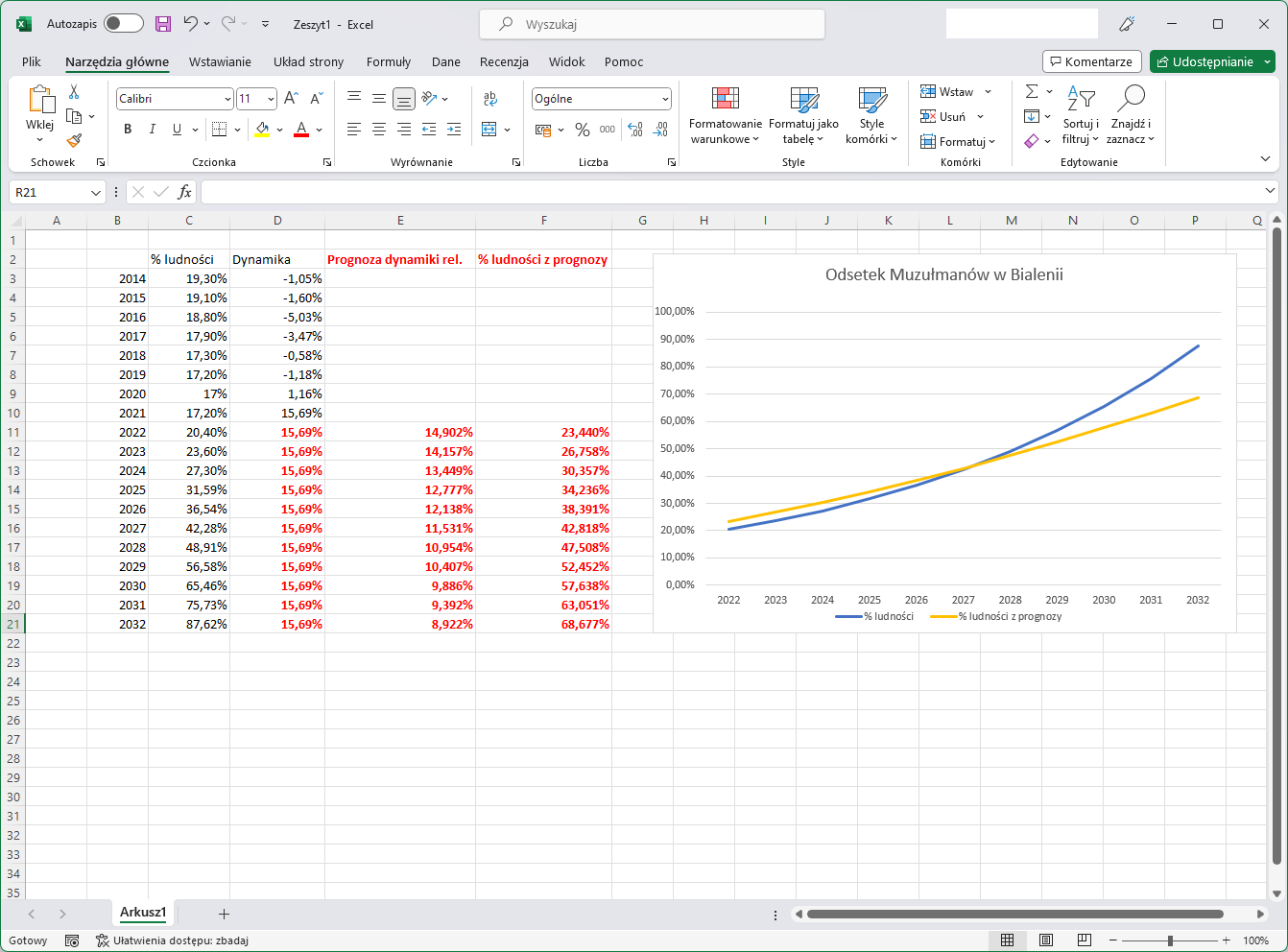
Task: Click the Insert function fx icon
Action: tap(185, 192)
